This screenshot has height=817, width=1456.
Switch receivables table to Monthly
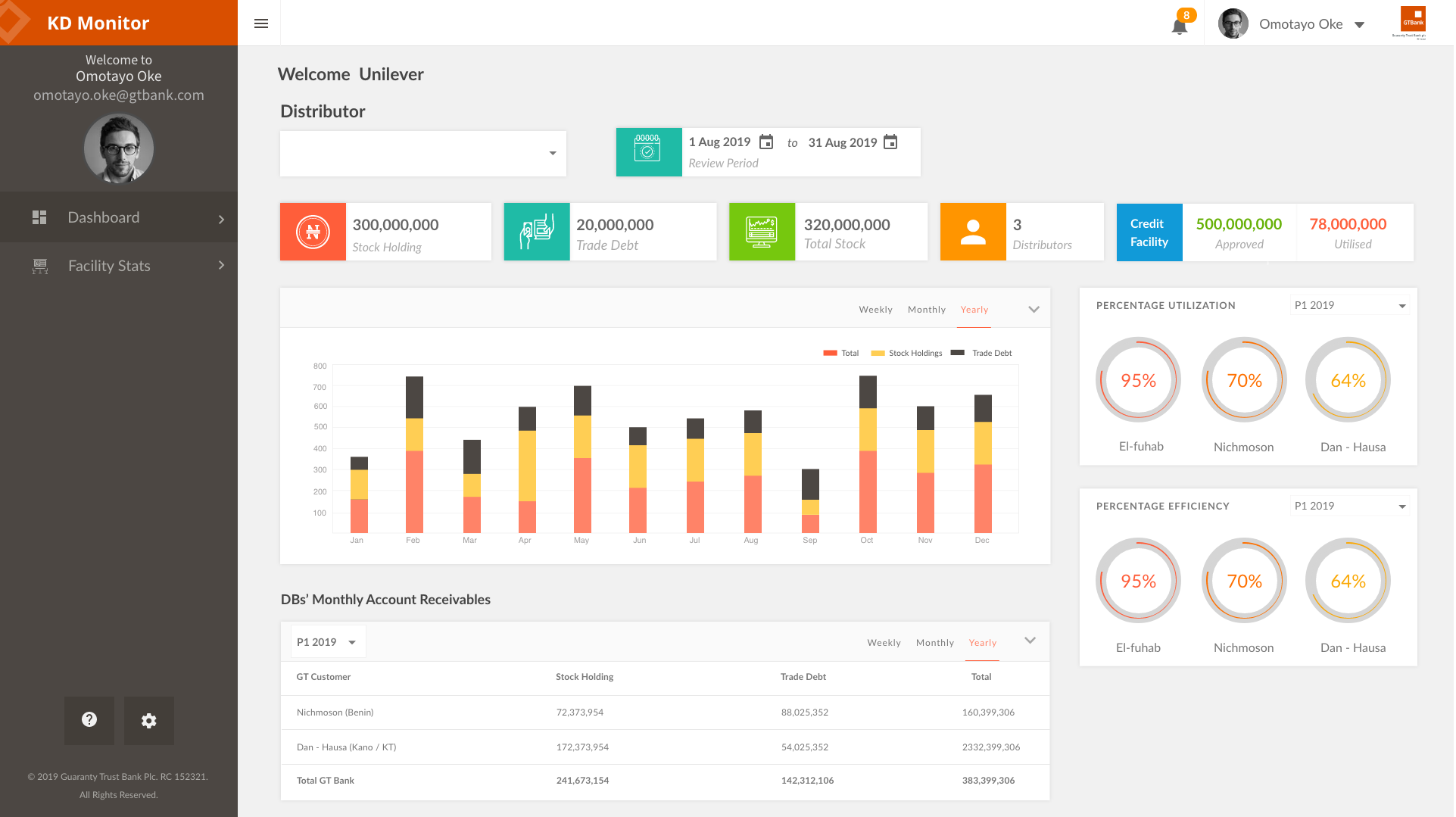pyautogui.click(x=935, y=643)
